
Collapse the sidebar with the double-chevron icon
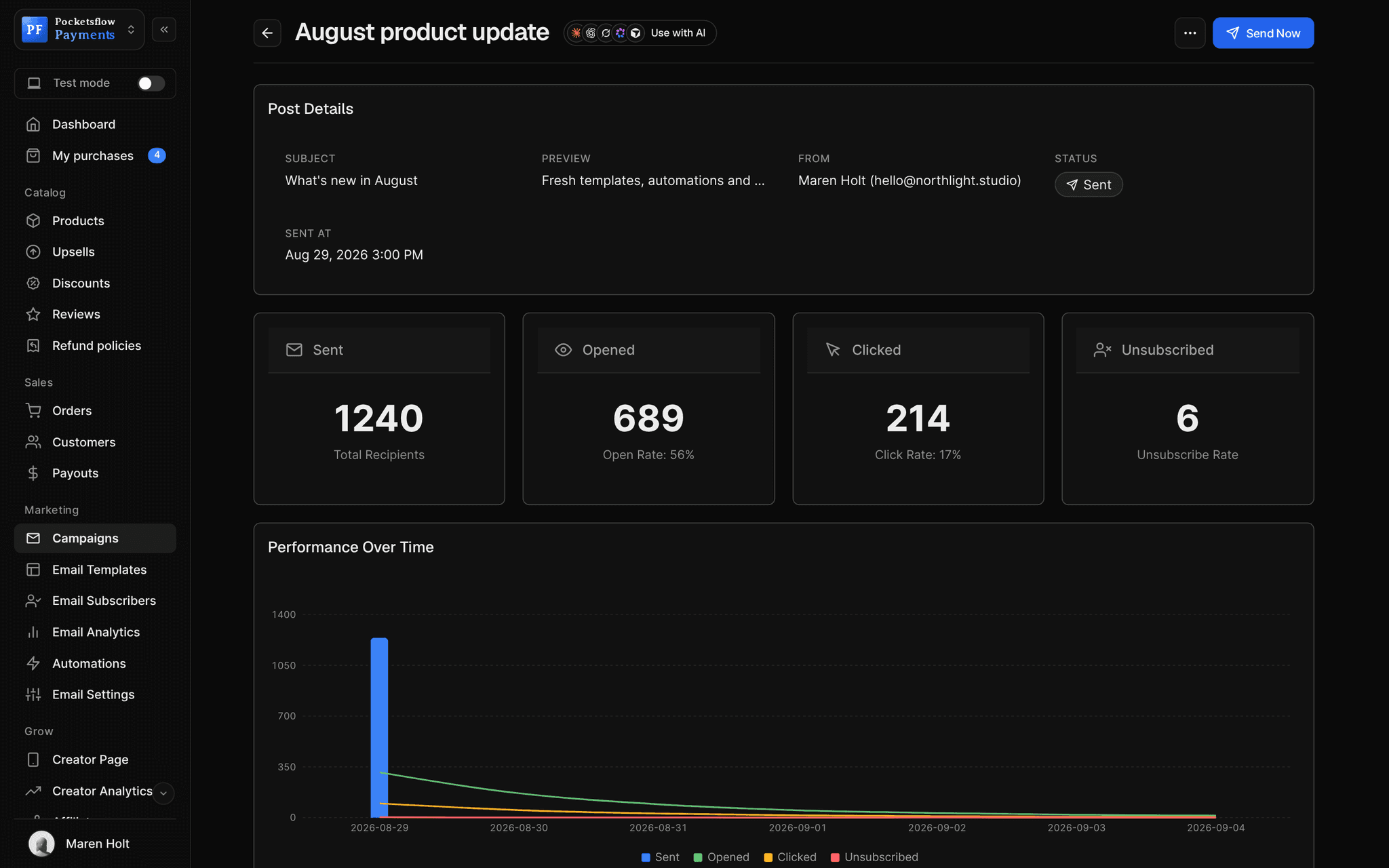point(164,29)
